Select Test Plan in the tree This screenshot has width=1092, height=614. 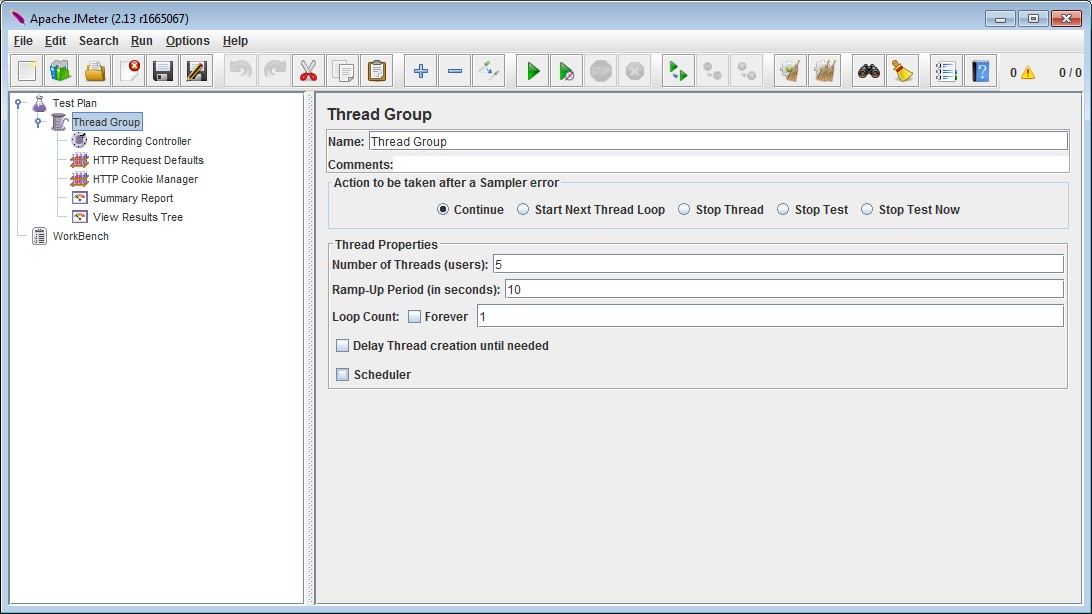point(75,103)
